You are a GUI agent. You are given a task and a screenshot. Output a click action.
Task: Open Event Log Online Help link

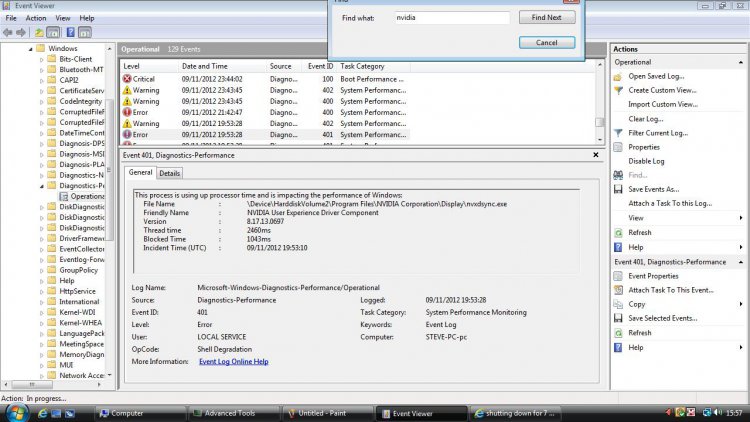tap(233, 362)
